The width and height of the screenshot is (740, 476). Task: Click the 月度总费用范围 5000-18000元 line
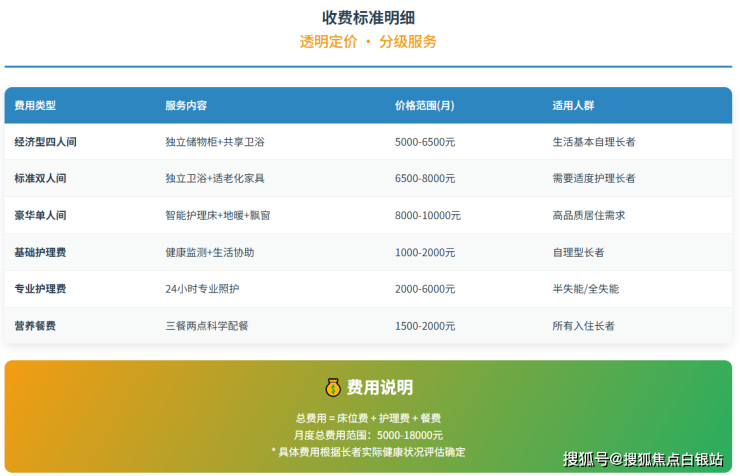click(x=368, y=435)
